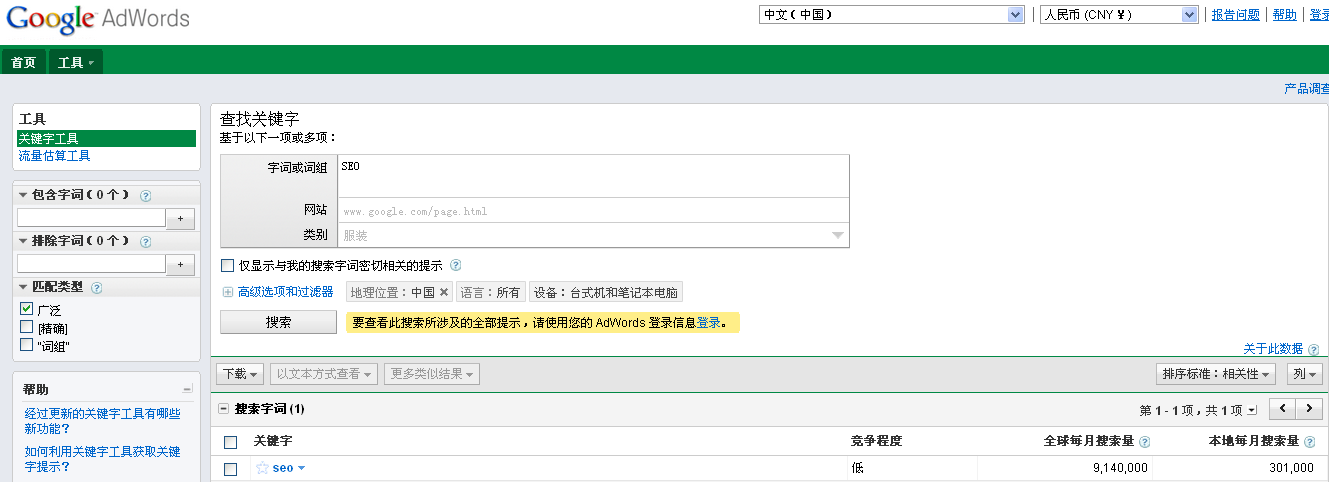Open the language dropdown 中文（中国）
Image resolution: width=1329 pixels, height=482 pixels.
[891, 14]
